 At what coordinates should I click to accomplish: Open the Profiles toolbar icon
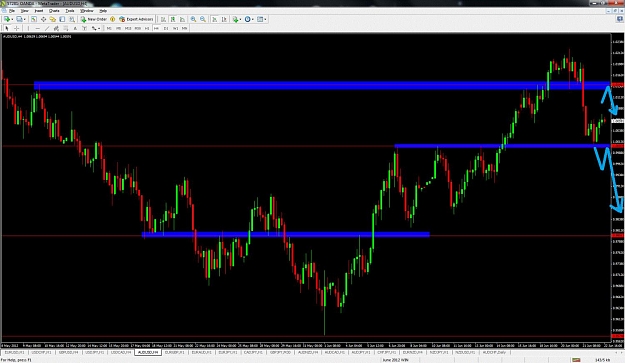click(19, 19)
